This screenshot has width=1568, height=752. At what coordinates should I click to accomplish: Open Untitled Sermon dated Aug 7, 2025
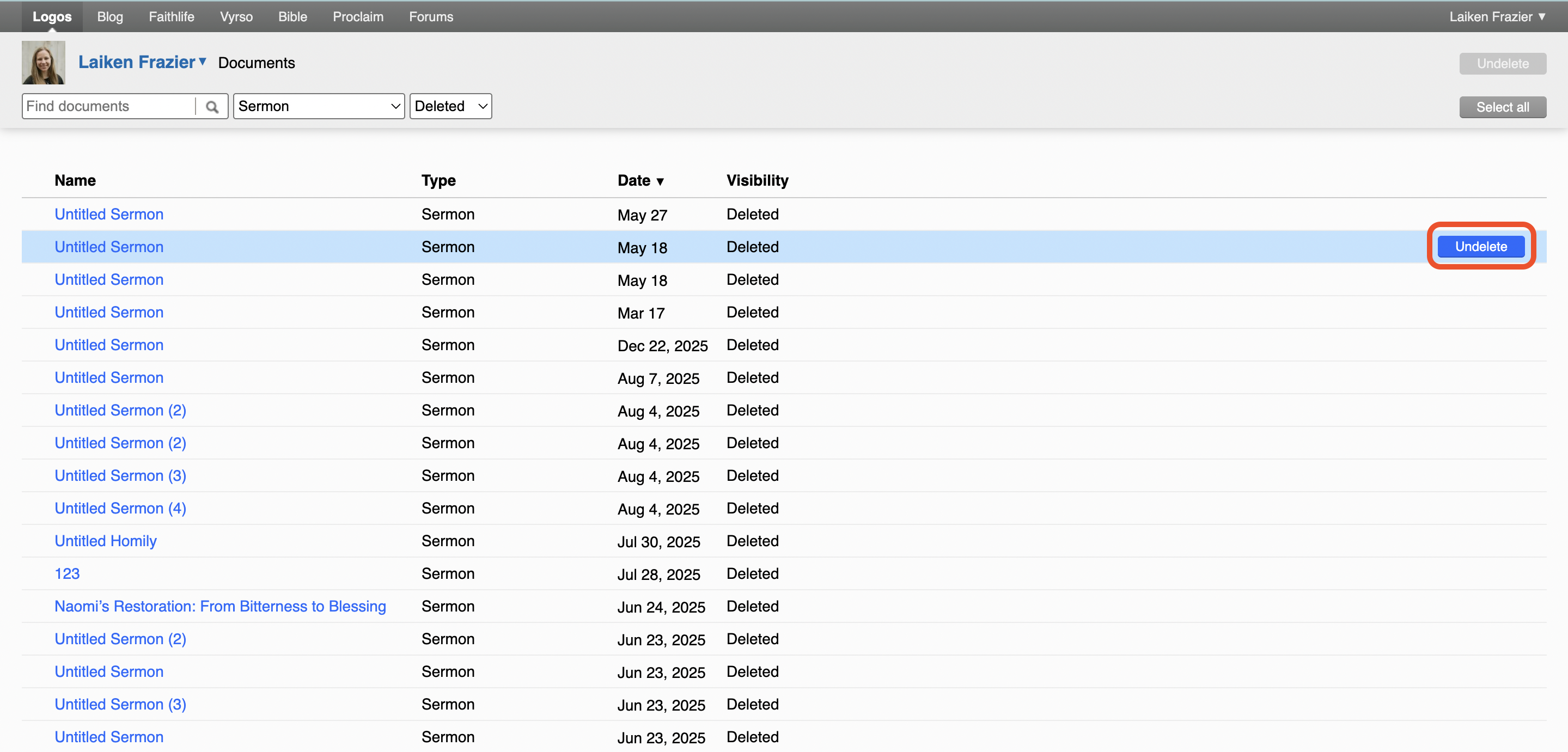109,378
